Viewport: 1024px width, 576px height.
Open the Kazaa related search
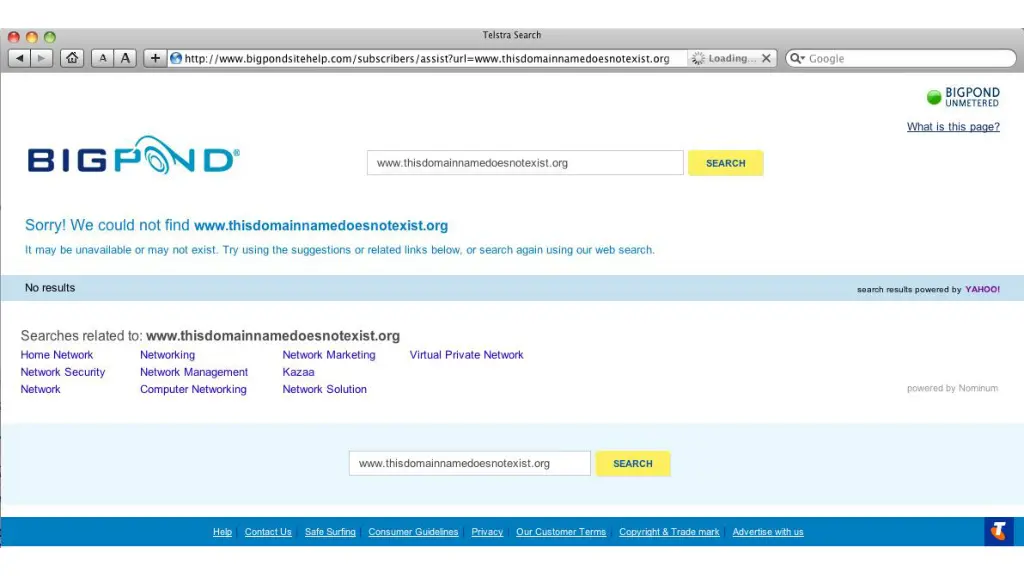[x=298, y=372]
